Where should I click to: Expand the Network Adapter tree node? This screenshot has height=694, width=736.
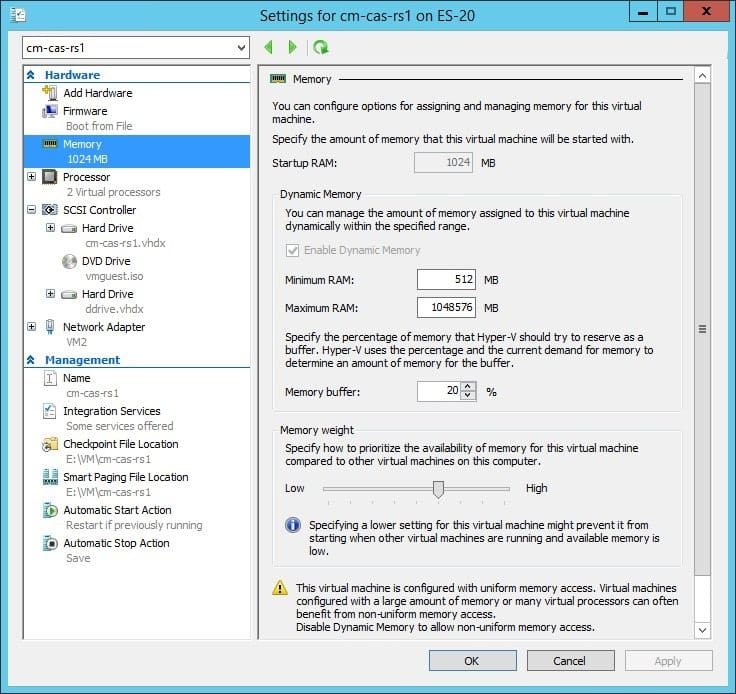click(31, 327)
